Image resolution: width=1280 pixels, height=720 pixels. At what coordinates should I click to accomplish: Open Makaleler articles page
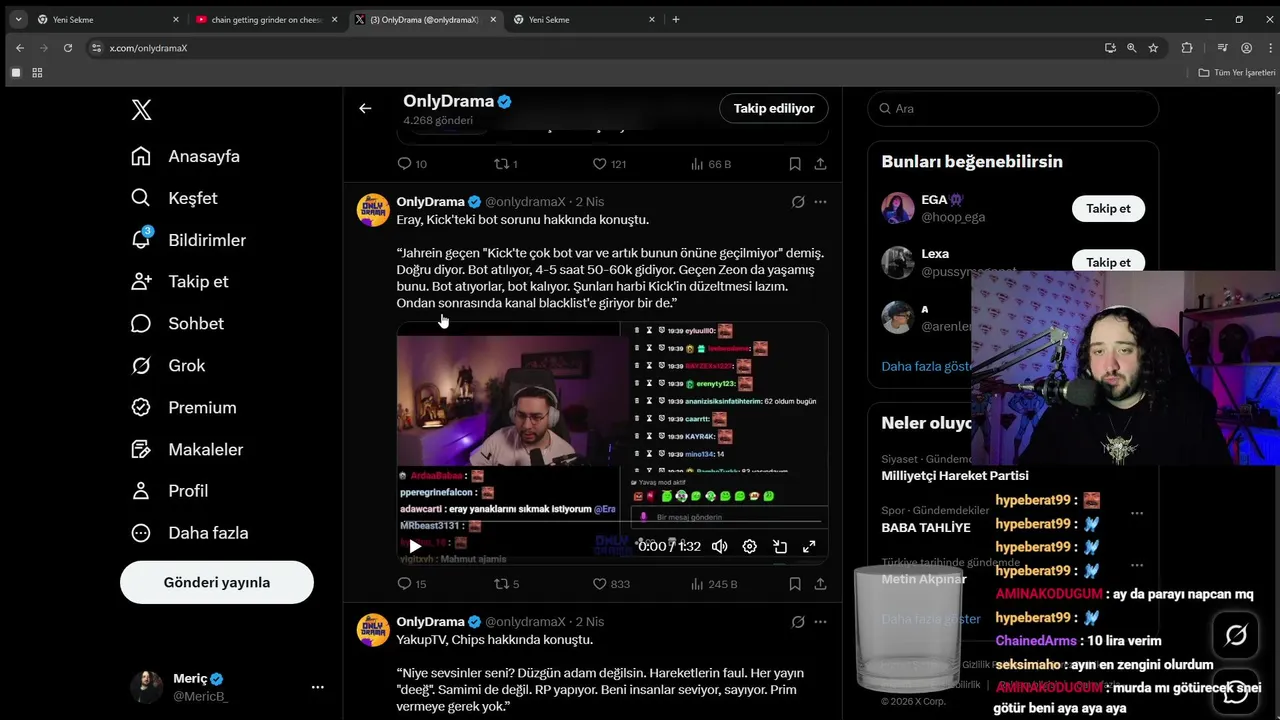[188, 449]
